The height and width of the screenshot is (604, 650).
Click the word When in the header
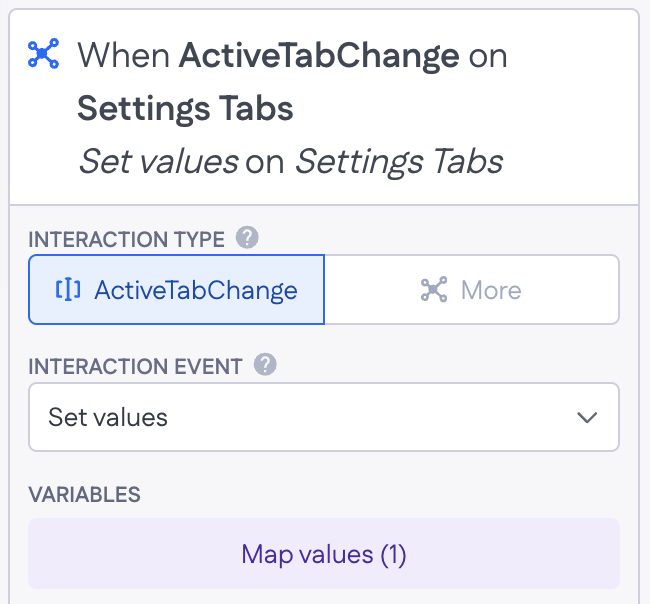[x=124, y=56]
